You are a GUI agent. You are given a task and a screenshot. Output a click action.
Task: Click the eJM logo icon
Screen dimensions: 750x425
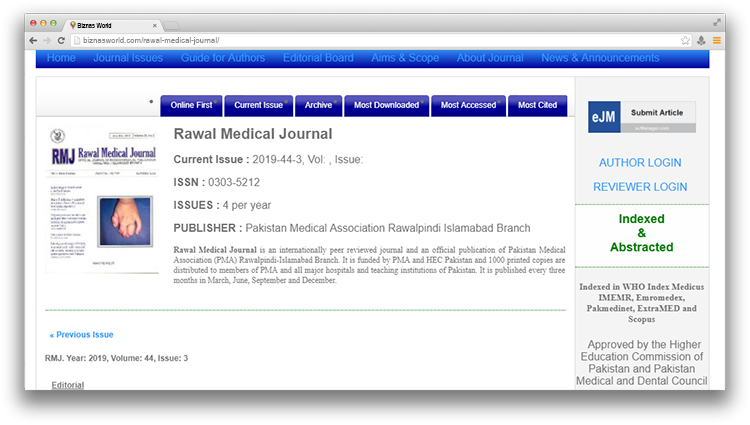tap(604, 117)
